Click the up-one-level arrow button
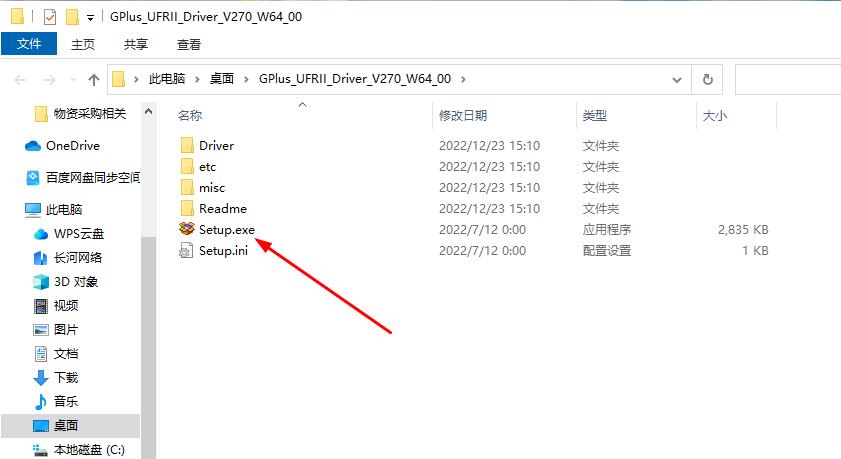This screenshot has height=459, width=841. [x=94, y=80]
